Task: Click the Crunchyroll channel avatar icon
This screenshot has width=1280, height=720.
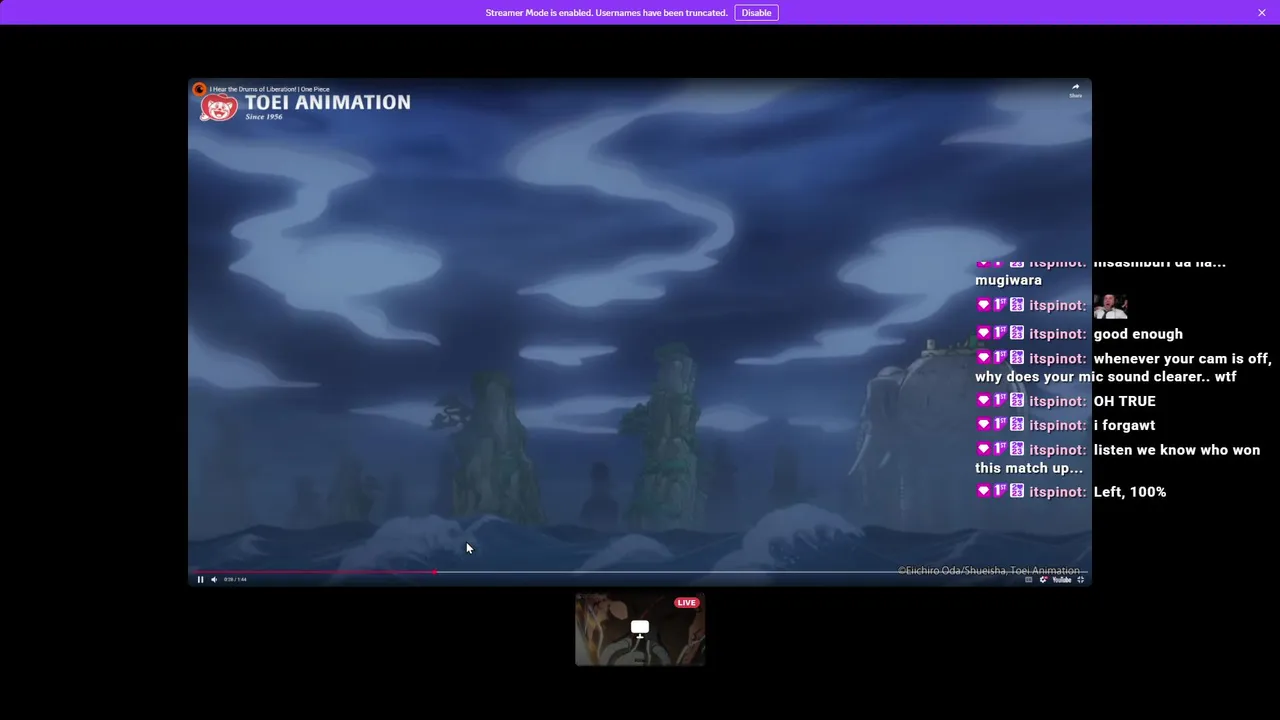Action: coord(199,89)
